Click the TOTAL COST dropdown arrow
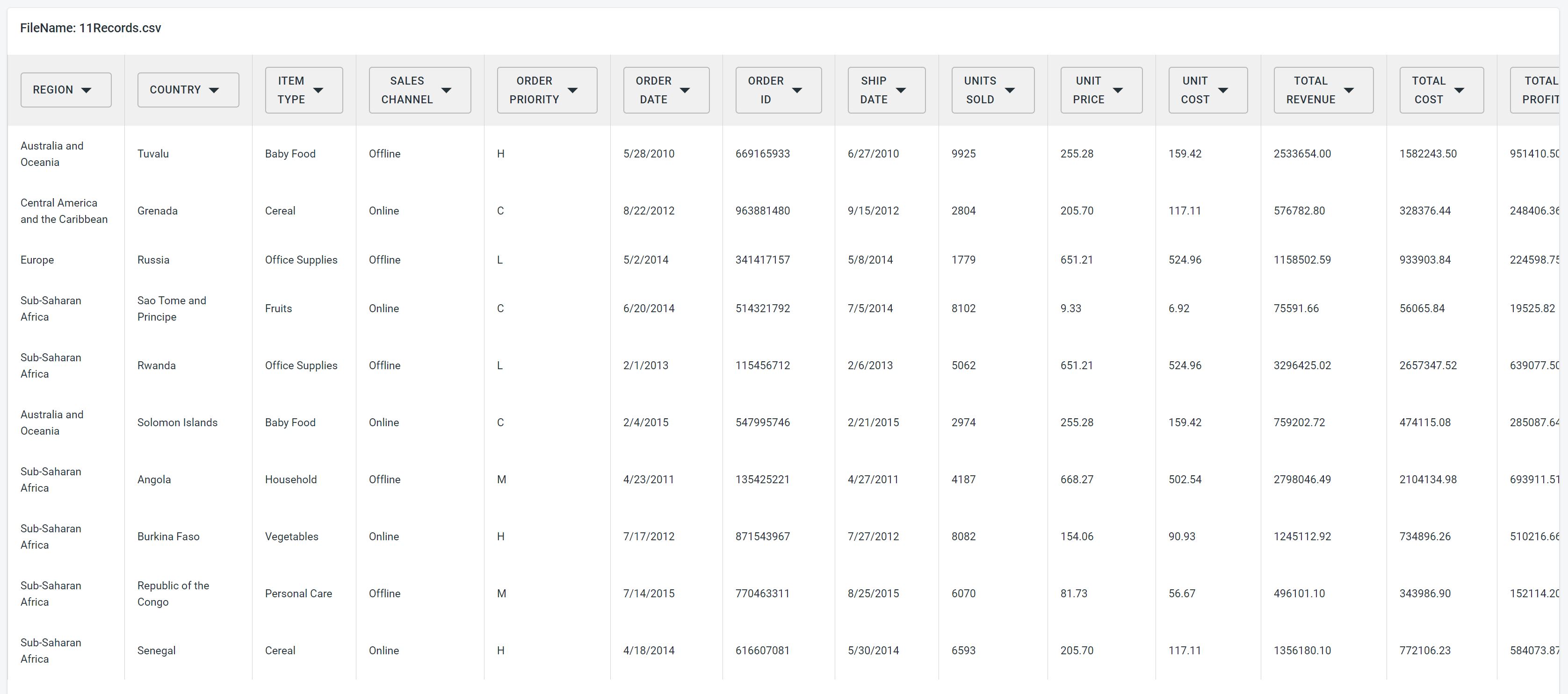The width and height of the screenshot is (1568, 694). click(1459, 91)
